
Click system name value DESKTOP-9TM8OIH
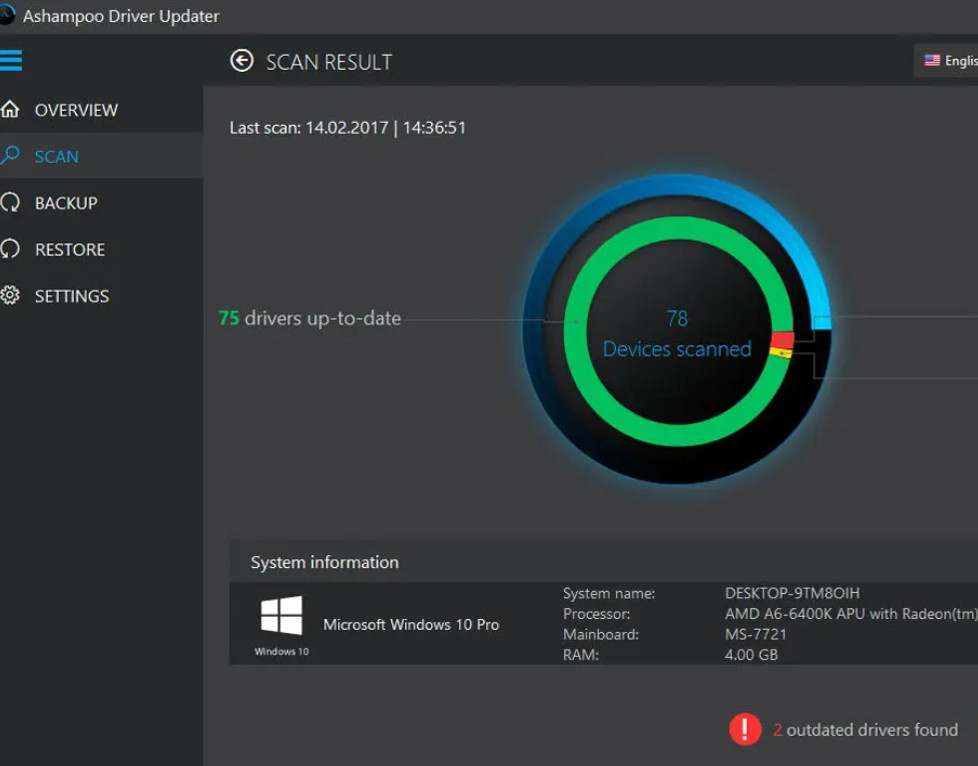792,593
